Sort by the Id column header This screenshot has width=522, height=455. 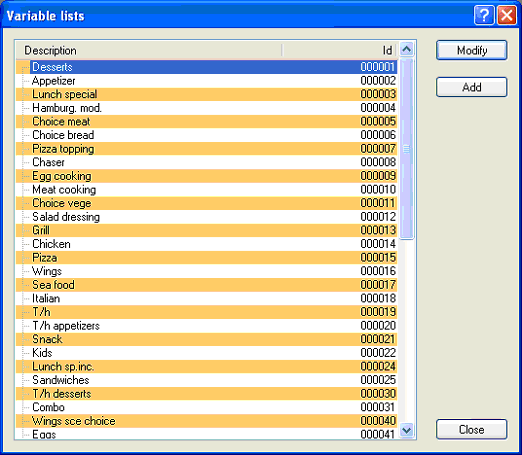pos(340,50)
